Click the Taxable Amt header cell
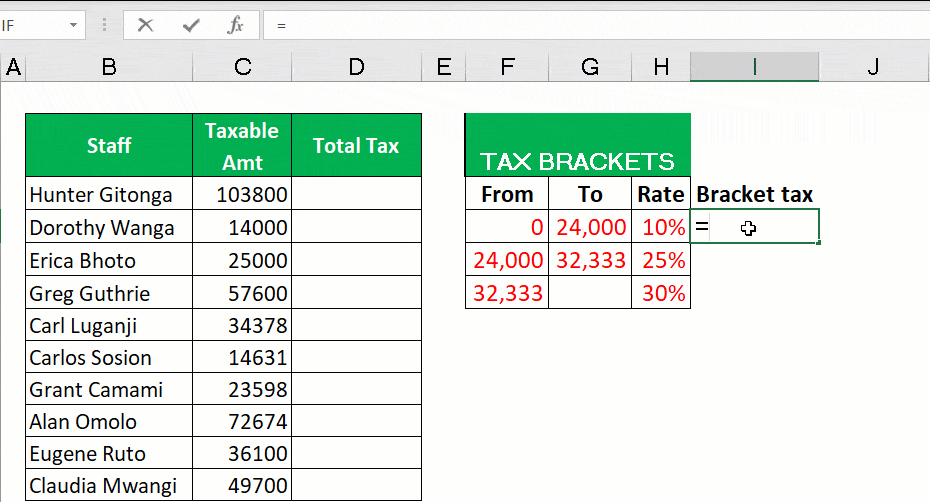The height and width of the screenshot is (502, 930). click(x=242, y=145)
